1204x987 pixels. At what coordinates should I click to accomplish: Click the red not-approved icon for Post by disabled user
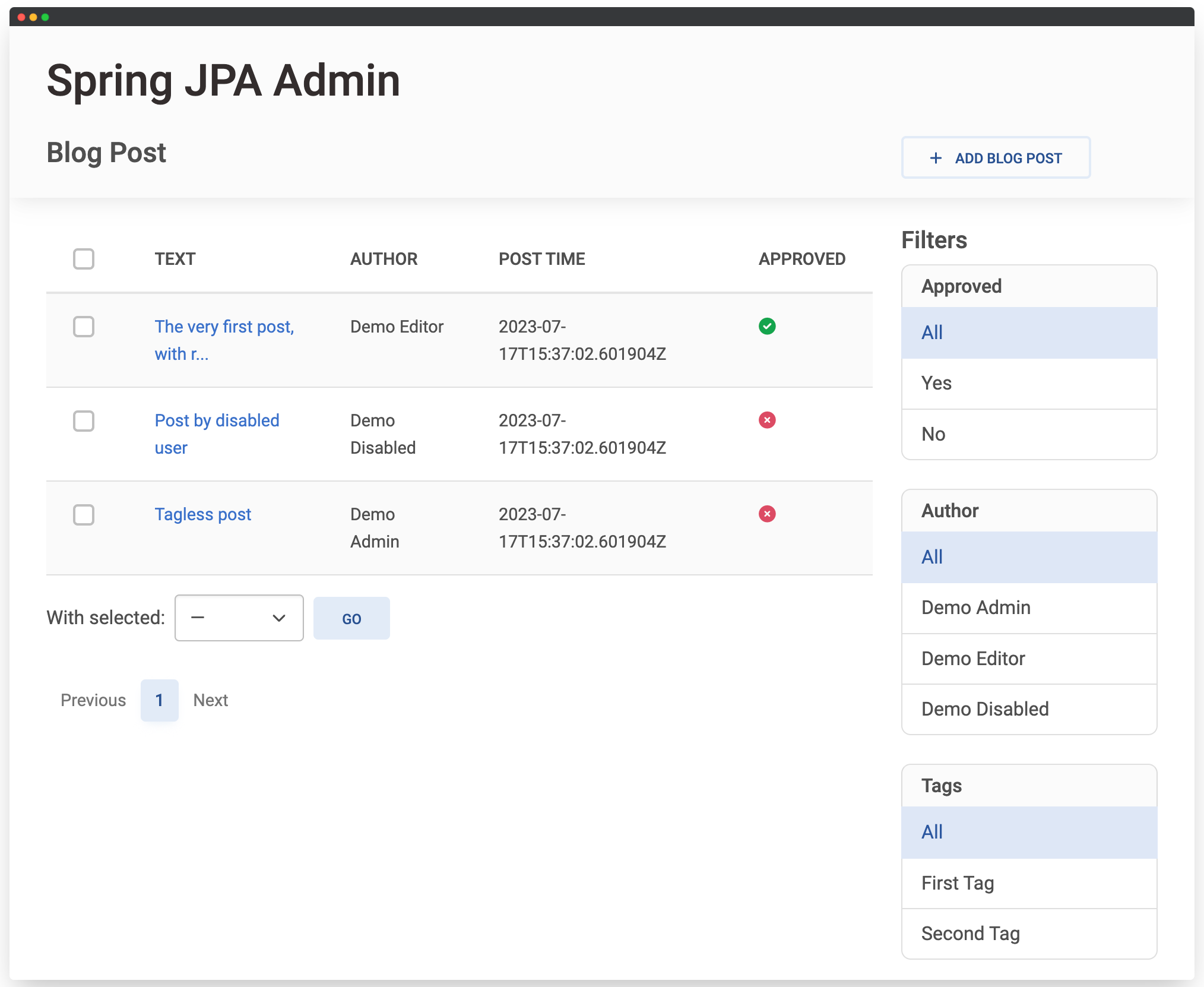tap(767, 420)
